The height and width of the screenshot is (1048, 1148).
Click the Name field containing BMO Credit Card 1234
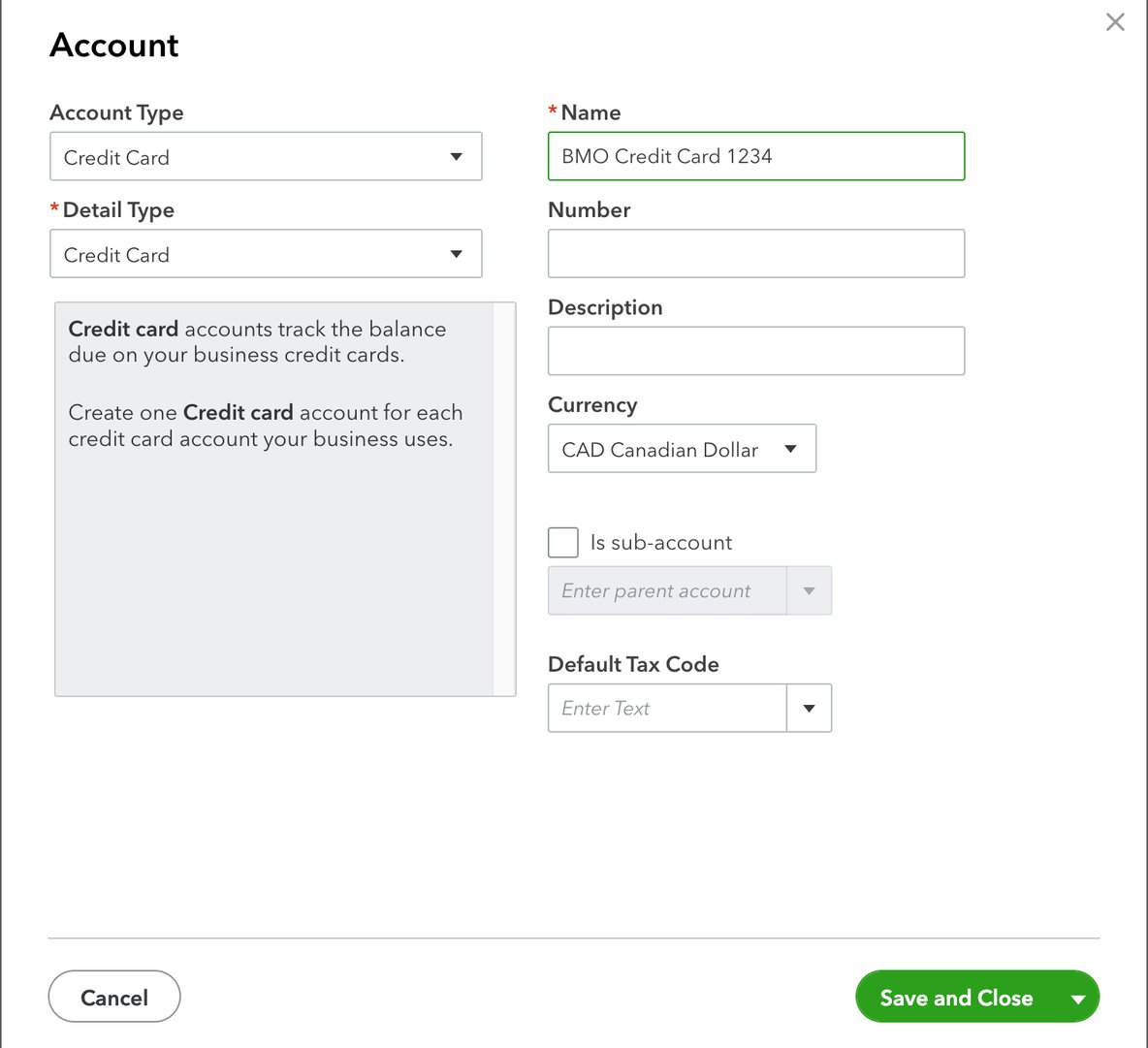coord(756,156)
